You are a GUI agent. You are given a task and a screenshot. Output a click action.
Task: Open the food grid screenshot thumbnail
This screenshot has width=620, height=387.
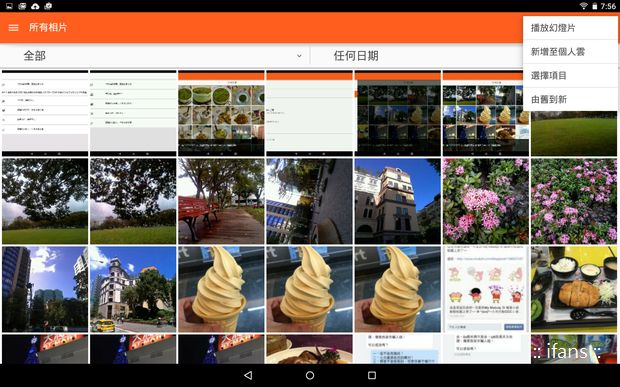pyautogui.click(x=221, y=113)
